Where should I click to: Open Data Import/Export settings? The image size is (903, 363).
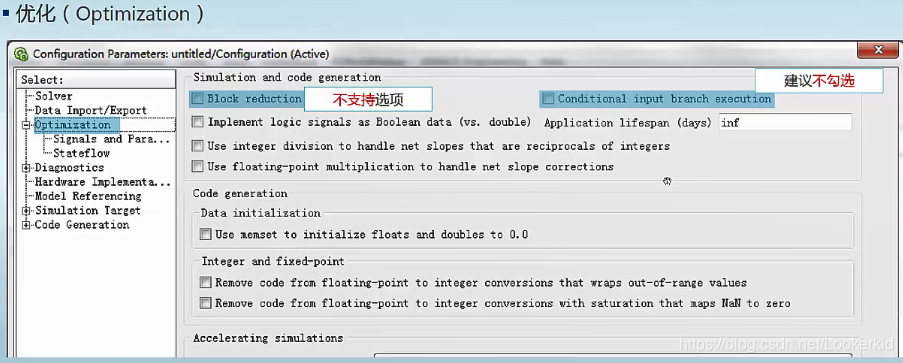coord(91,110)
